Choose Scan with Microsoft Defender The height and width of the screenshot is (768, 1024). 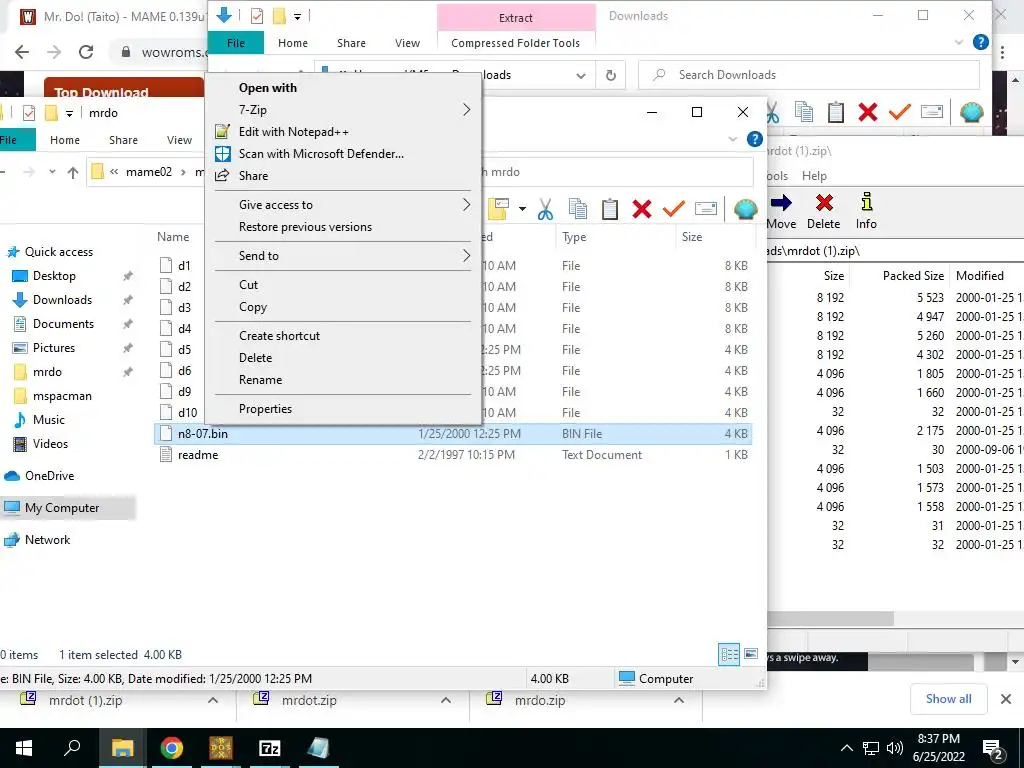pos(344,154)
